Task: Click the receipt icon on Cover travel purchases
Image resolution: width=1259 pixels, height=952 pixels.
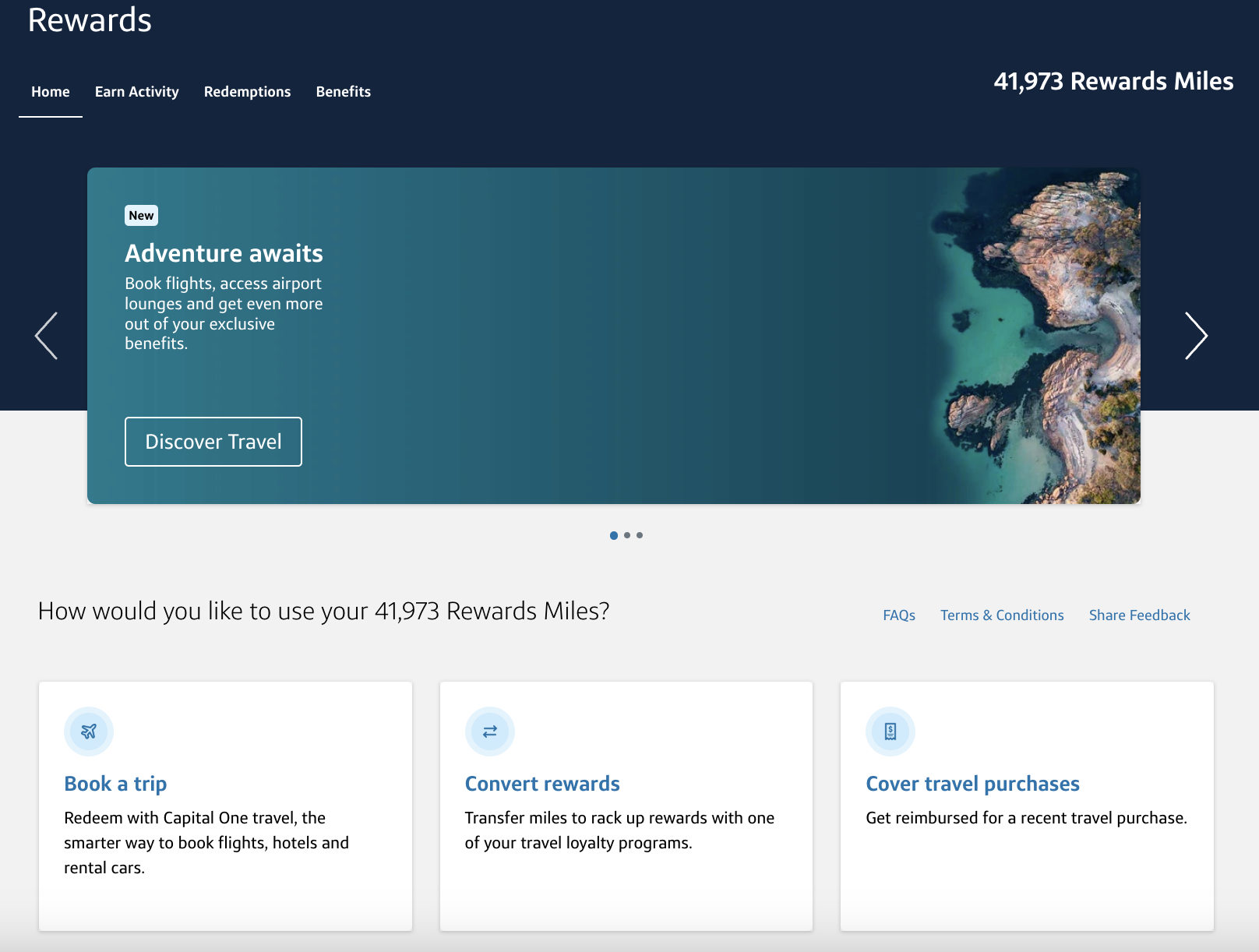Action: 890,732
